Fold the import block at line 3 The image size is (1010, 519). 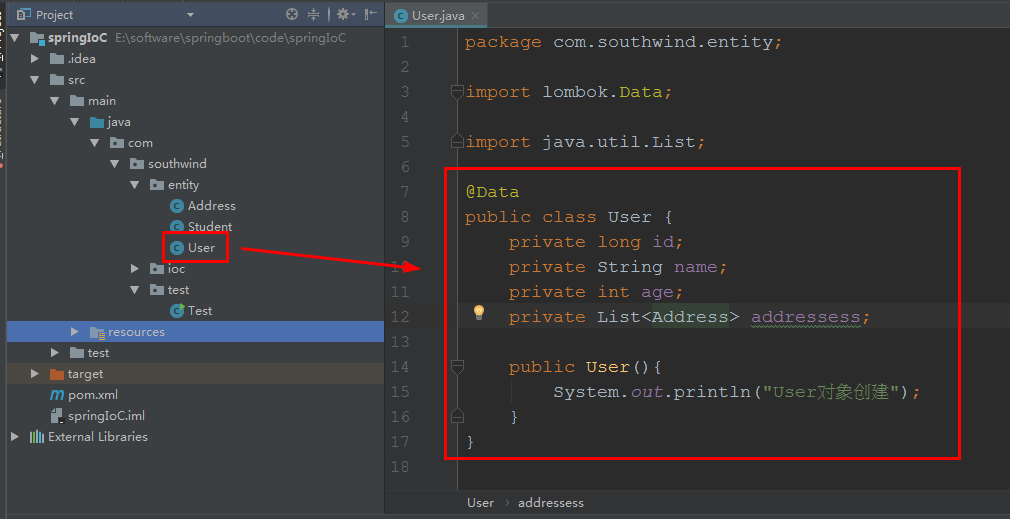457,92
